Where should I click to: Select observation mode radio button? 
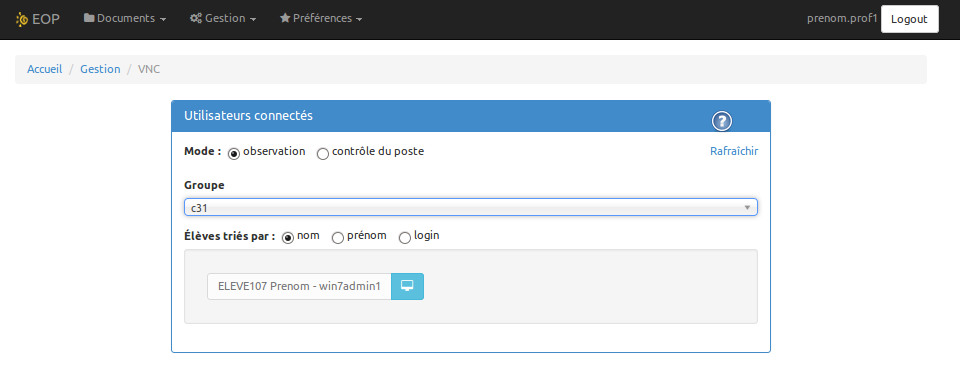click(233, 154)
